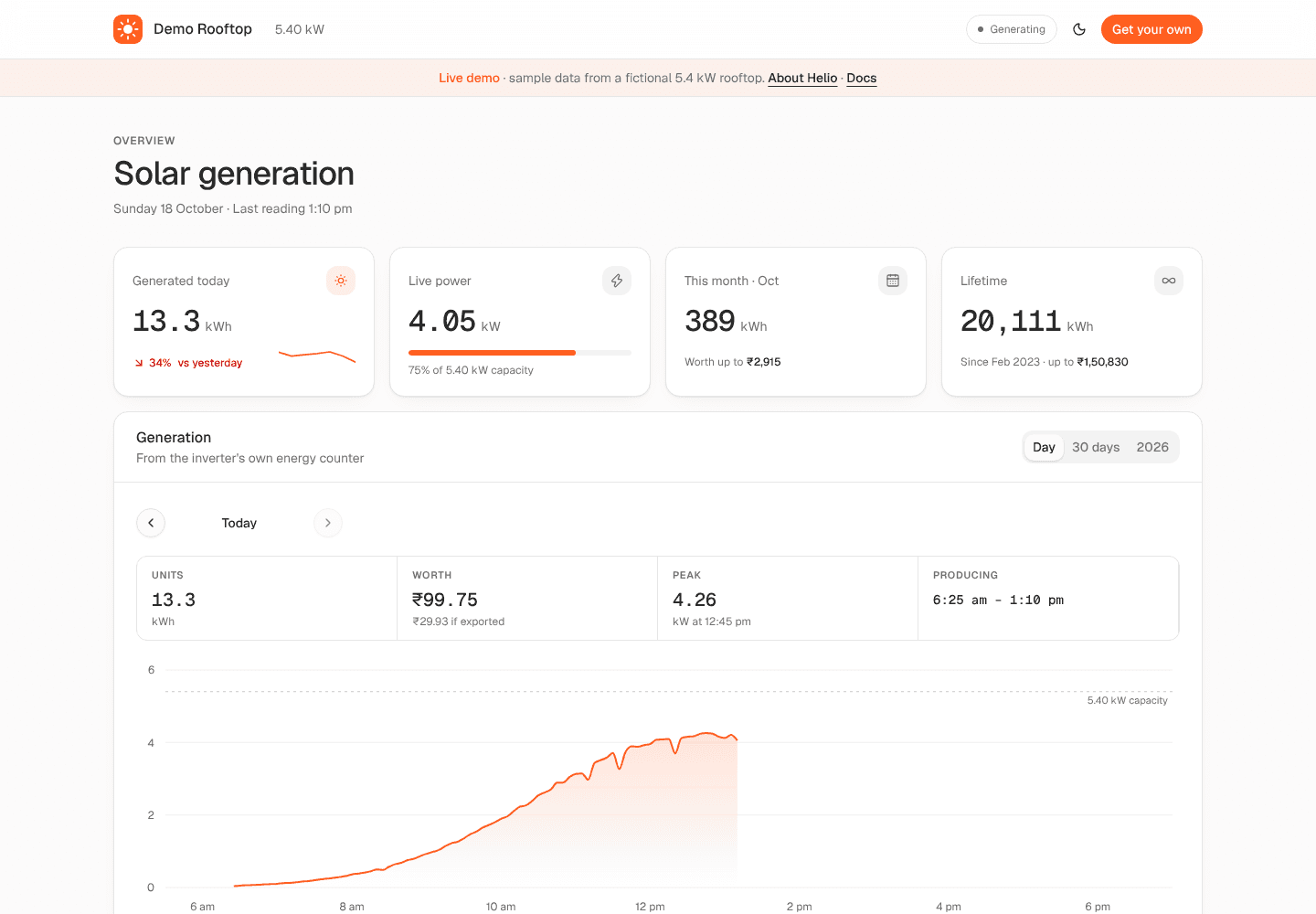Go to previous day with left chevron

point(151,523)
